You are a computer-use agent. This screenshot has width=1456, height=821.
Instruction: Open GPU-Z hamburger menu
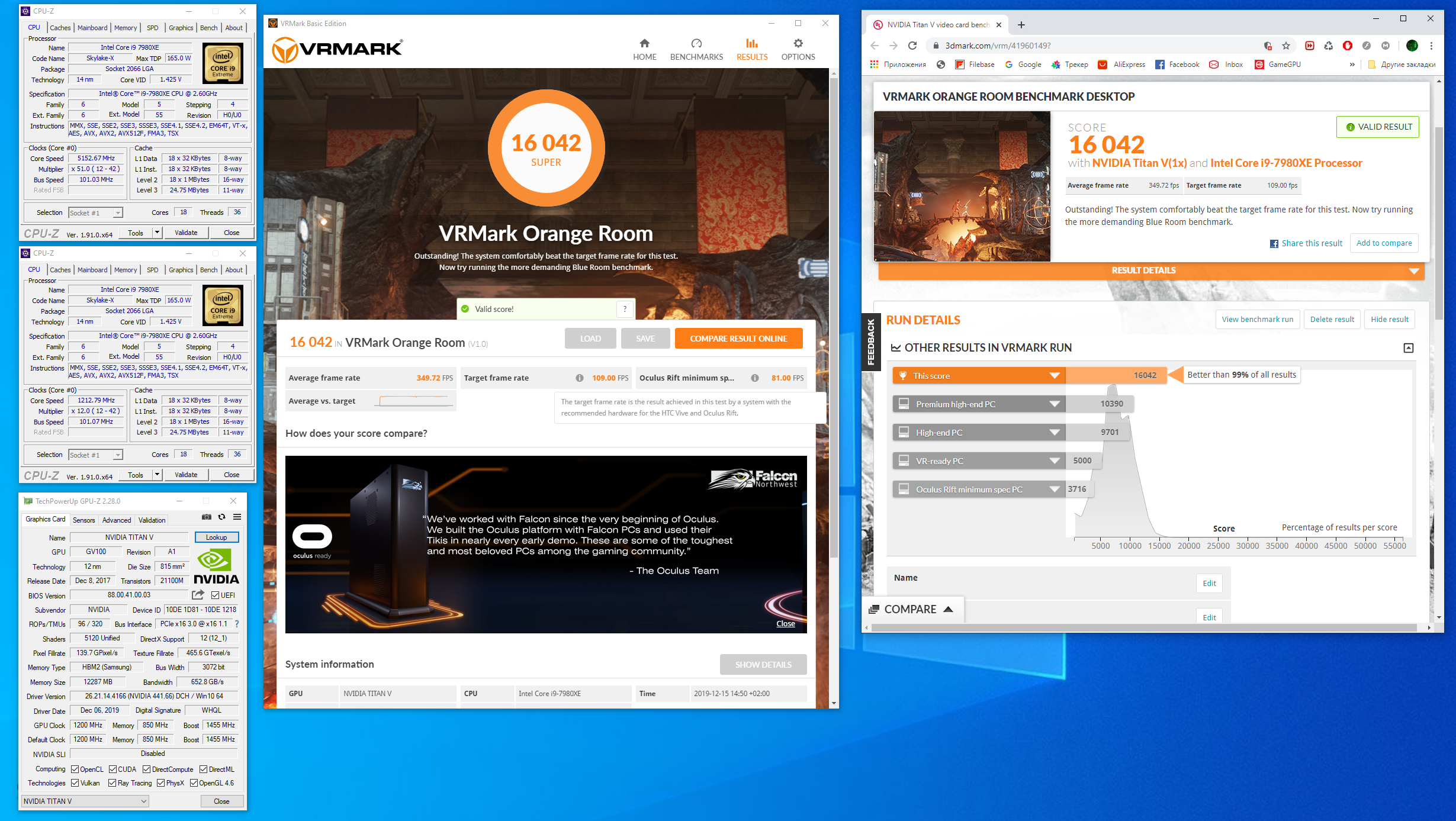tap(237, 517)
